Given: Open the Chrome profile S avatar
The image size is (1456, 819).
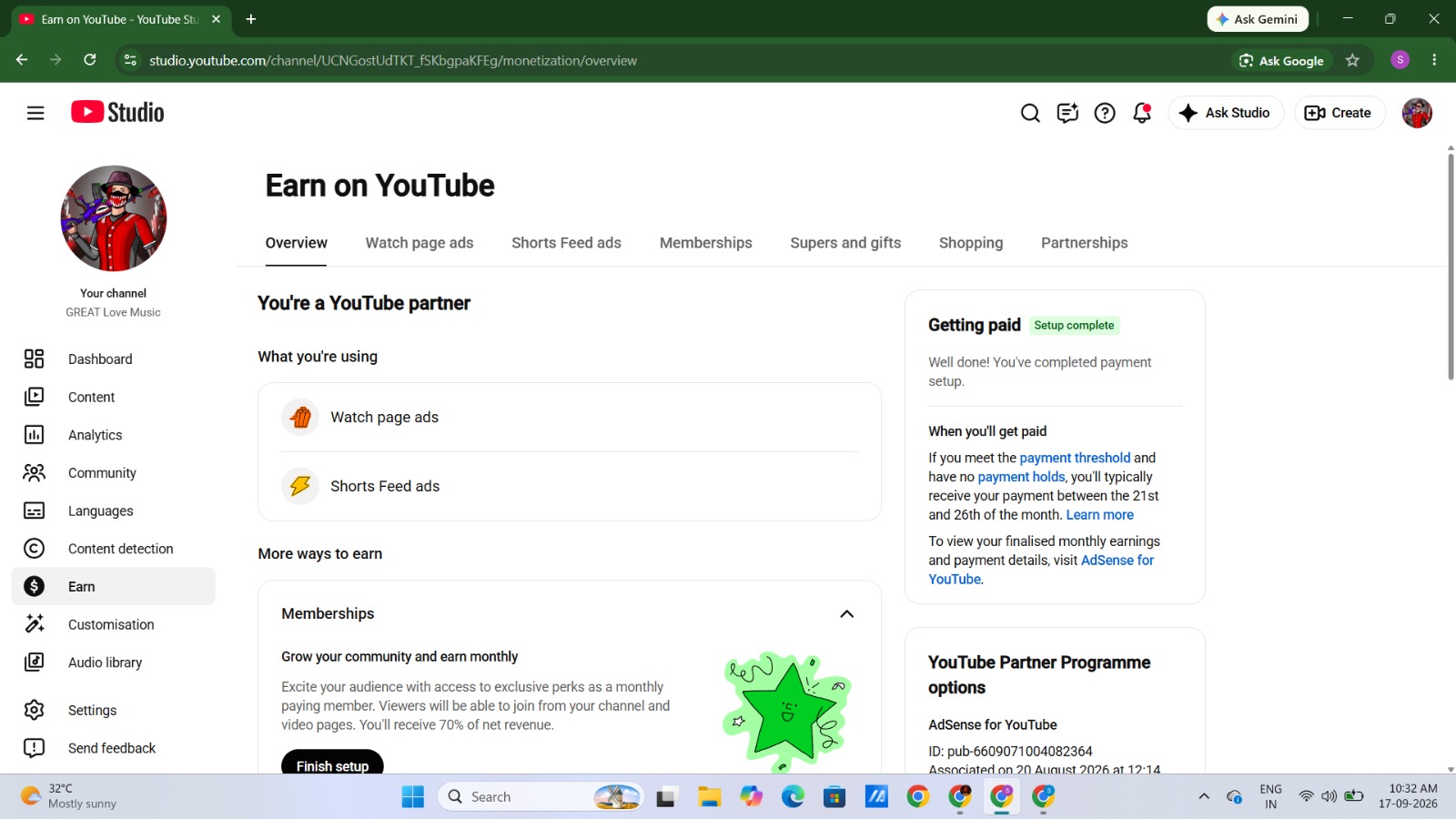Looking at the screenshot, I should click(x=1400, y=60).
